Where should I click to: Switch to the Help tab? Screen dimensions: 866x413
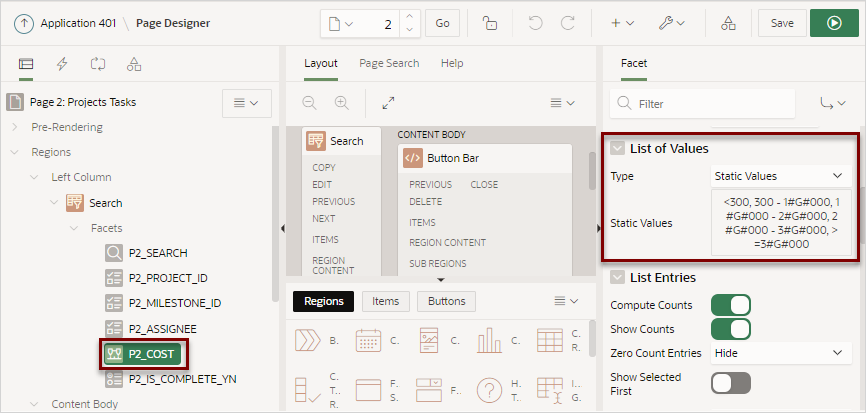coord(452,63)
